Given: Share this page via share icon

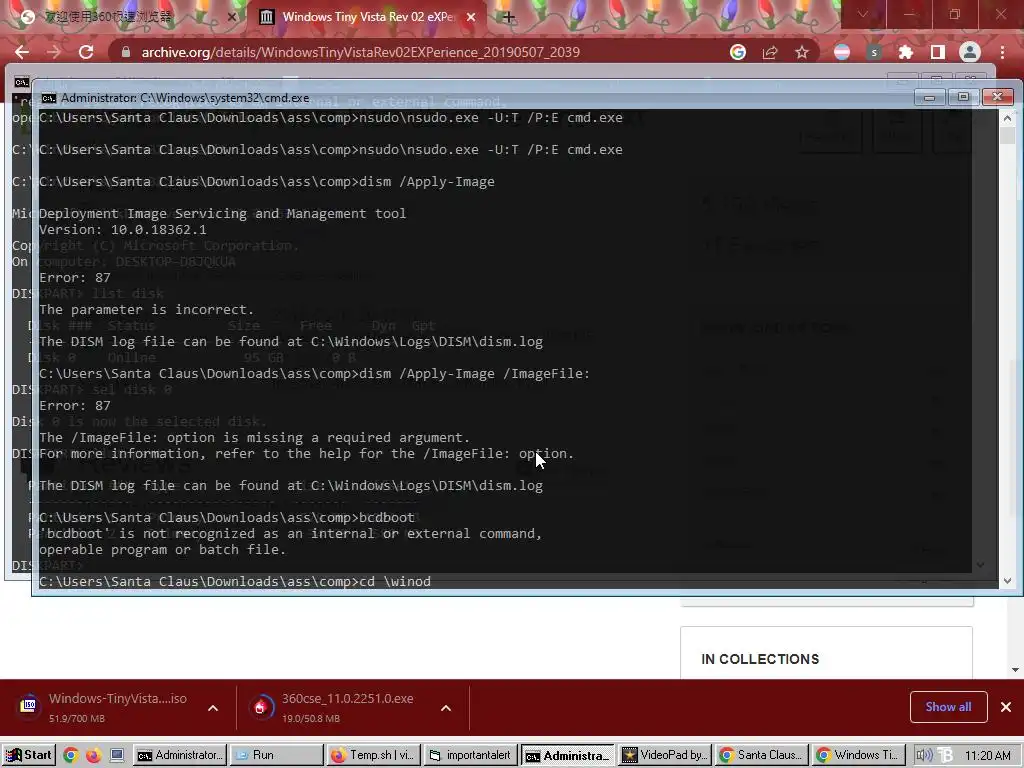Looking at the screenshot, I should click(x=770, y=52).
